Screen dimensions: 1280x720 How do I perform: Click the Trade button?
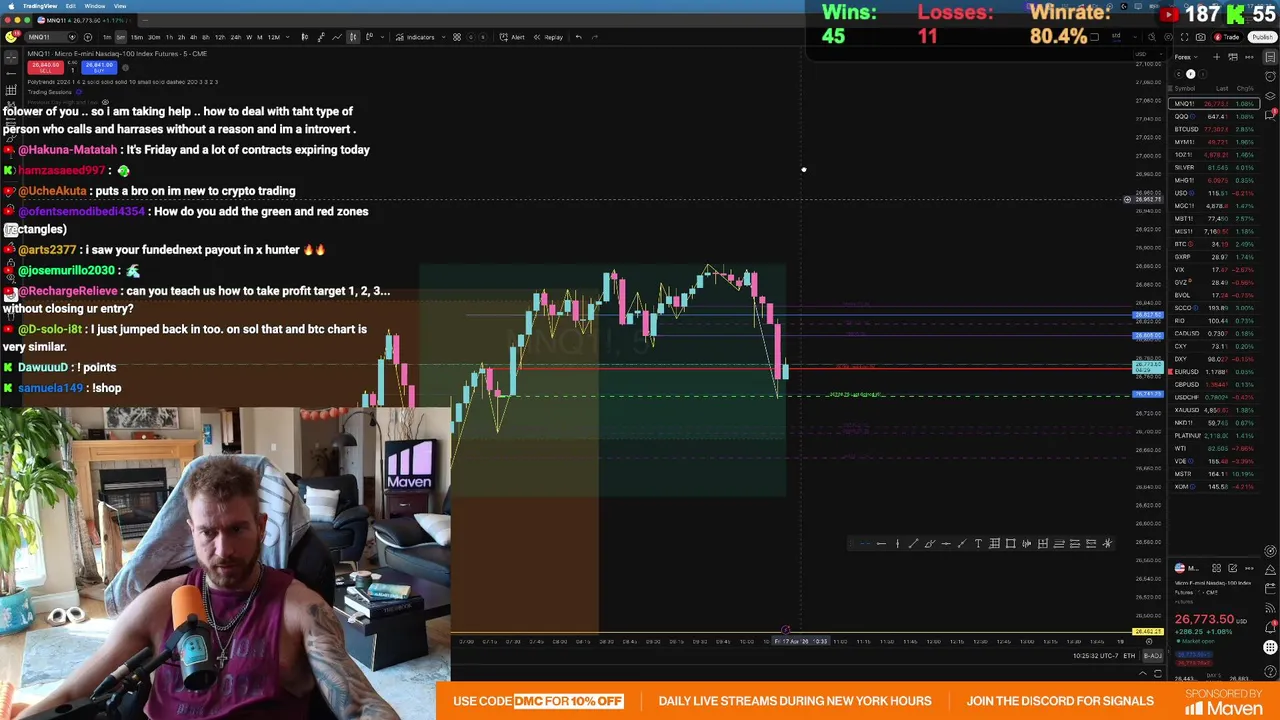[1227, 37]
